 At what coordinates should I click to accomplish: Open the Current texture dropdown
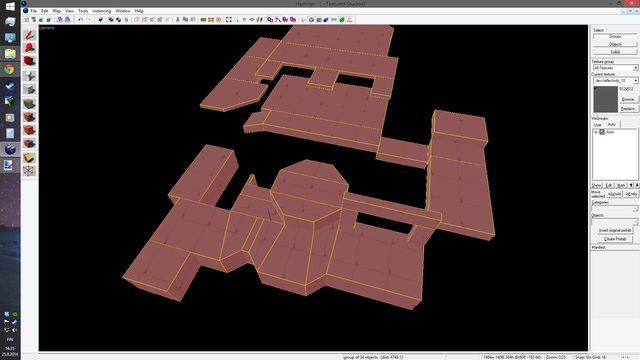(615, 80)
